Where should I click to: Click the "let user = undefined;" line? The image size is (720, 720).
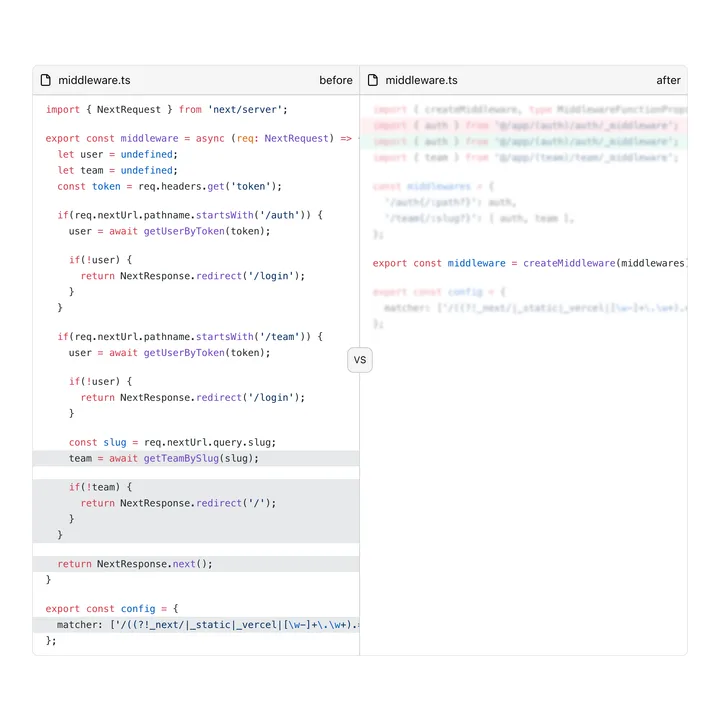[118, 154]
